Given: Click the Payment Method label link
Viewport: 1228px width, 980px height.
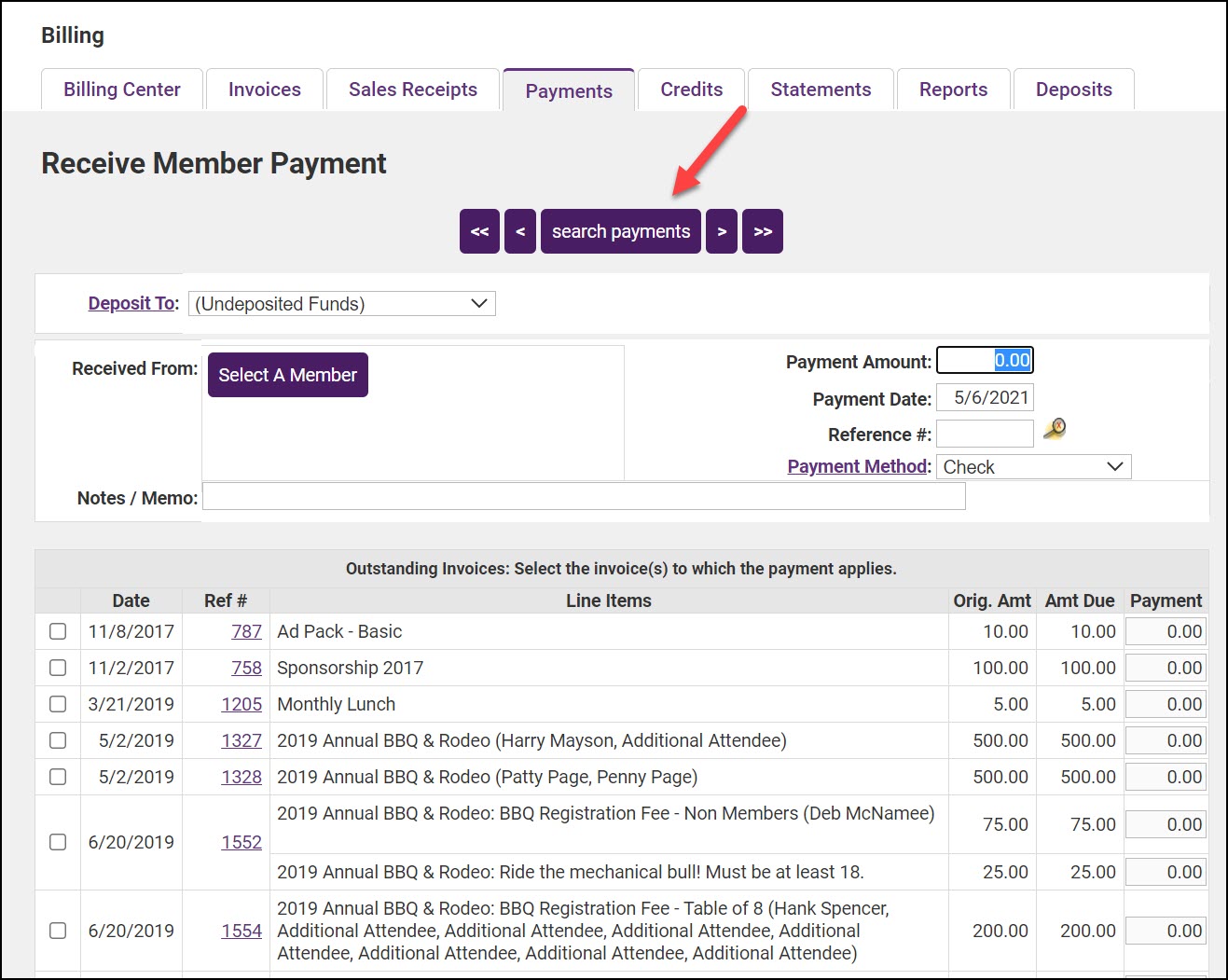Looking at the screenshot, I should 858,466.
